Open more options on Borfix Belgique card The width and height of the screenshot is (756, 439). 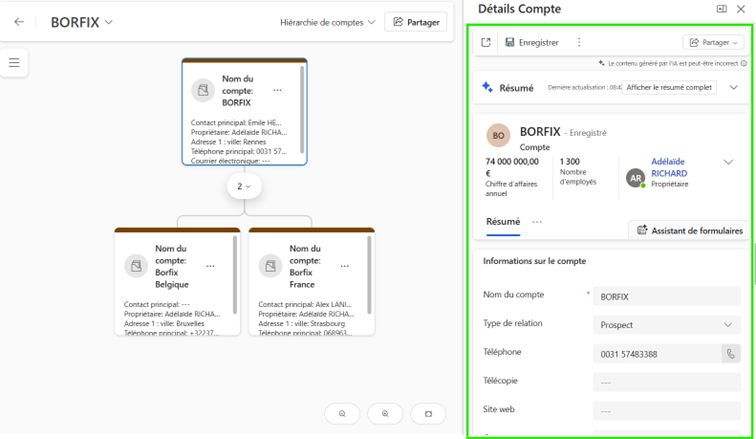click(210, 266)
